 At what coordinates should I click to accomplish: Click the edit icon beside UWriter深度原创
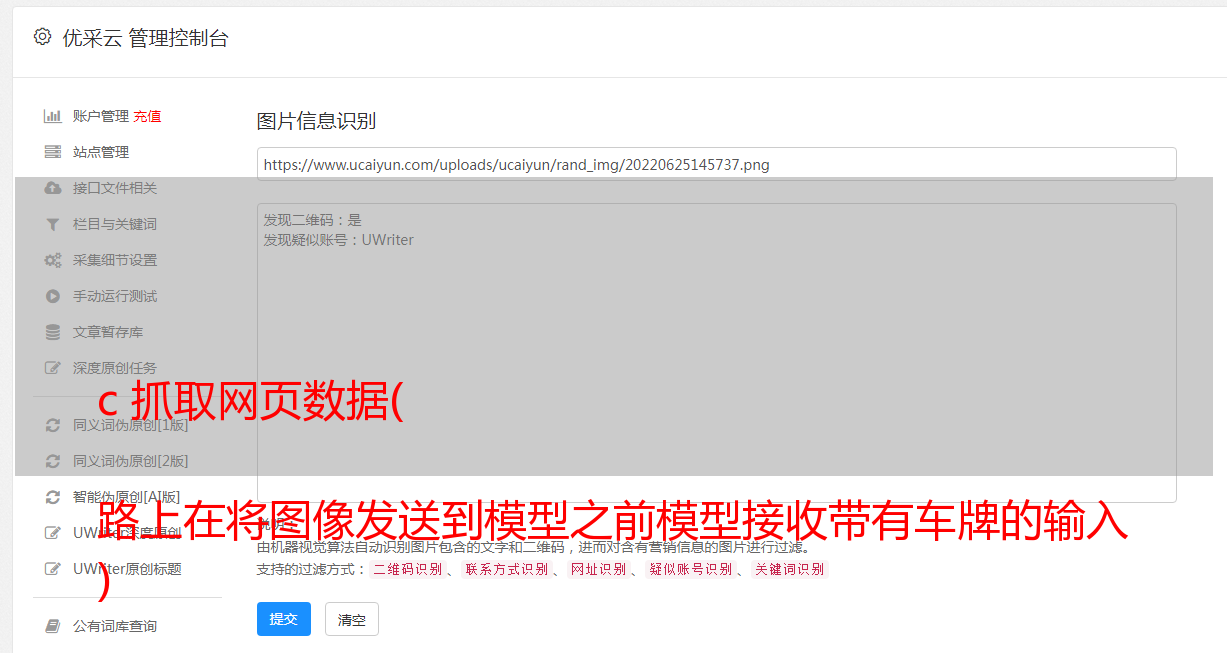click(53, 533)
